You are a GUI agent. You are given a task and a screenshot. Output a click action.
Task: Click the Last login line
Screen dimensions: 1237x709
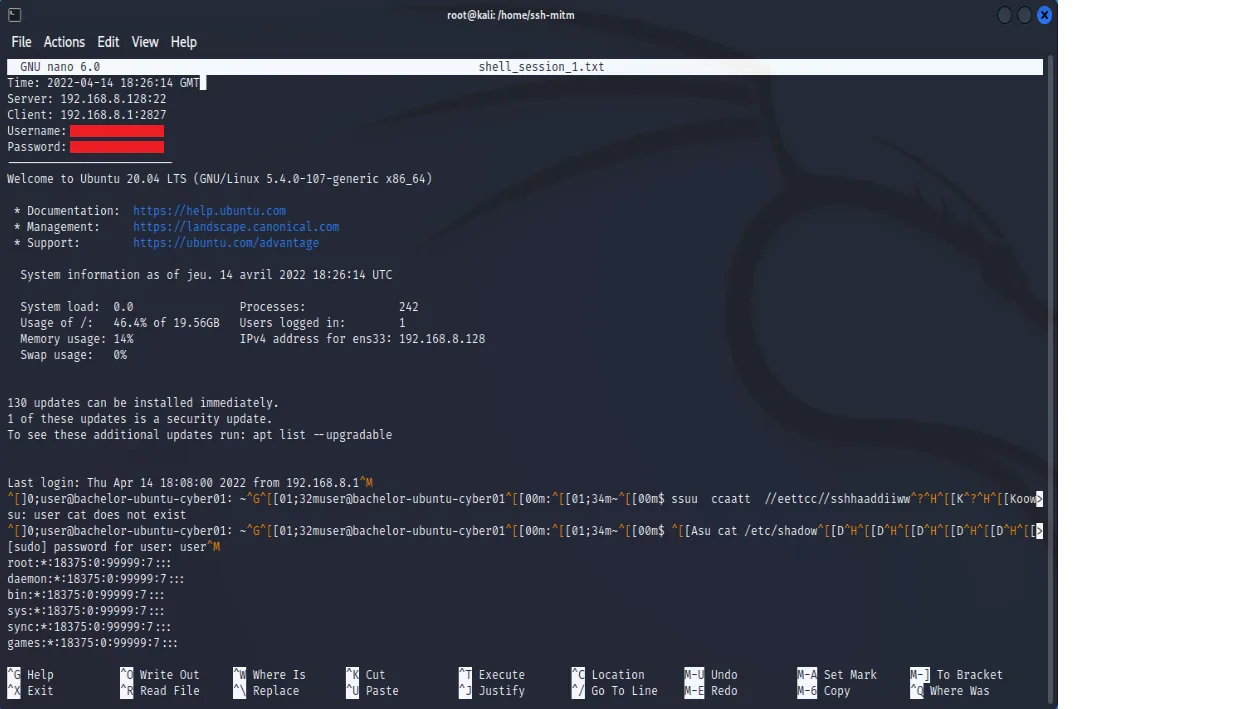(x=190, y=483)
